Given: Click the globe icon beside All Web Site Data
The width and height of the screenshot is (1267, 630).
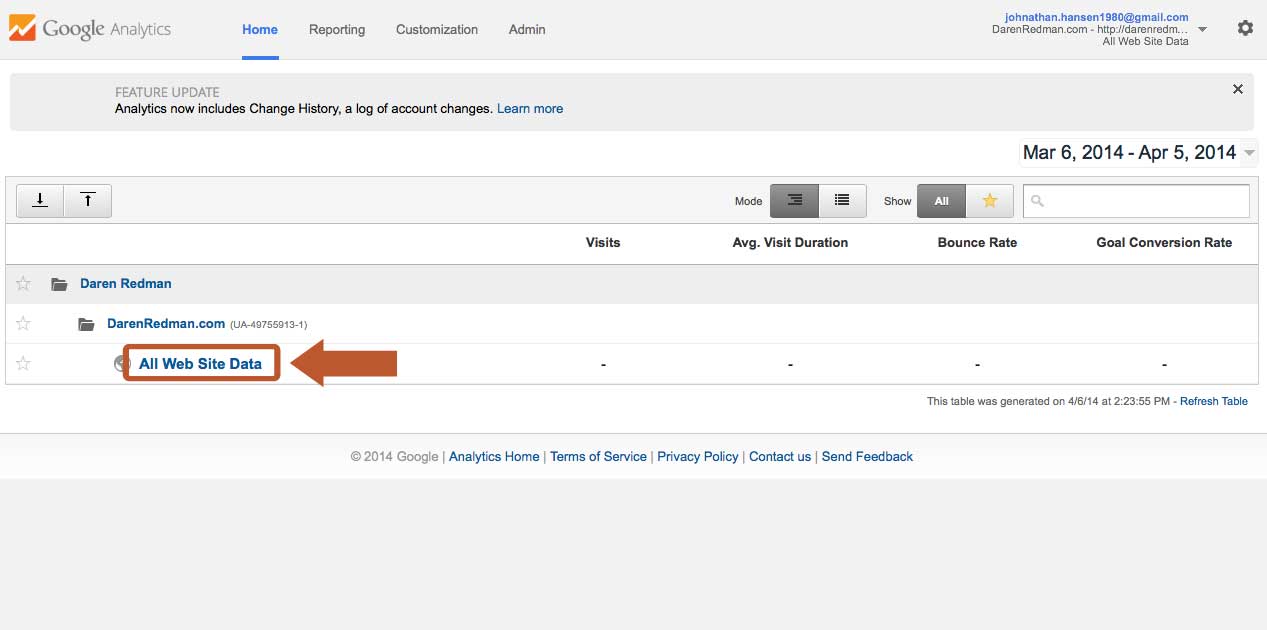Looking at the screenshot, I should click(x=120, y=364).
